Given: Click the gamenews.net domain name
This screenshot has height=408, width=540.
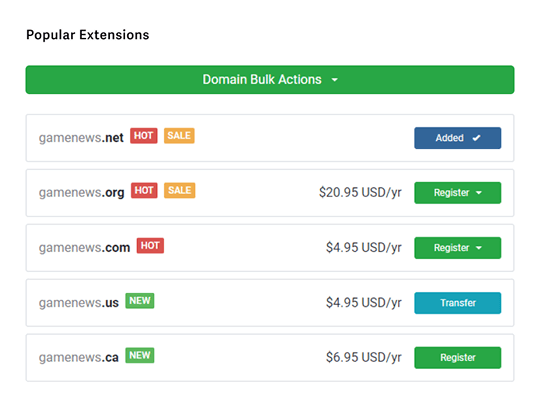Looking at the screenshot, I should pyautogui.click(x=81, y=138).
